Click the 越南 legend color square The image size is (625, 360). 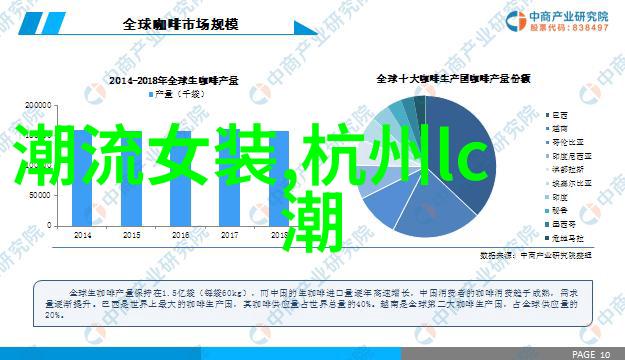[x=548, y=129]
